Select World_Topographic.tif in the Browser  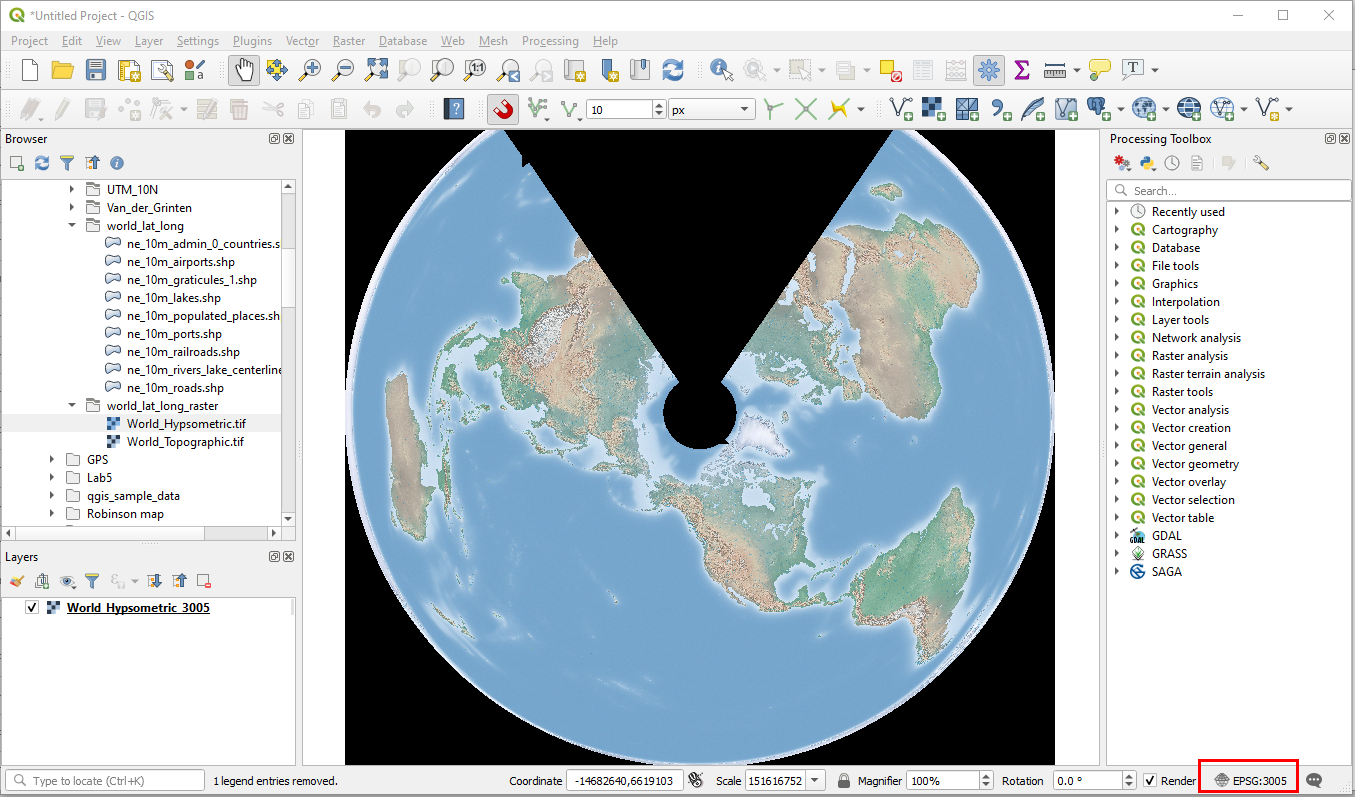[184, 442]
